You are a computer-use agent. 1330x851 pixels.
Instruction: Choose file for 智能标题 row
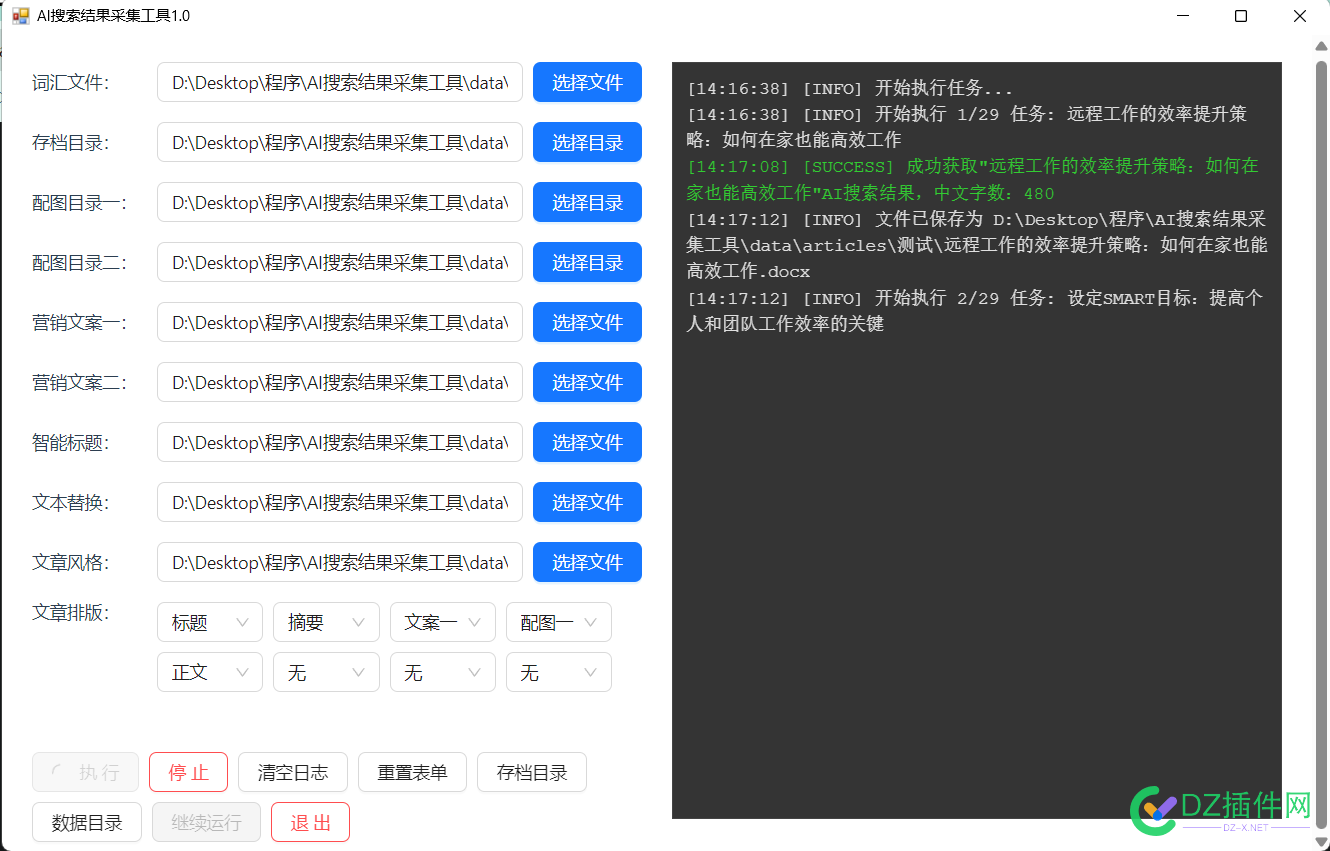[x=587, y=442]
